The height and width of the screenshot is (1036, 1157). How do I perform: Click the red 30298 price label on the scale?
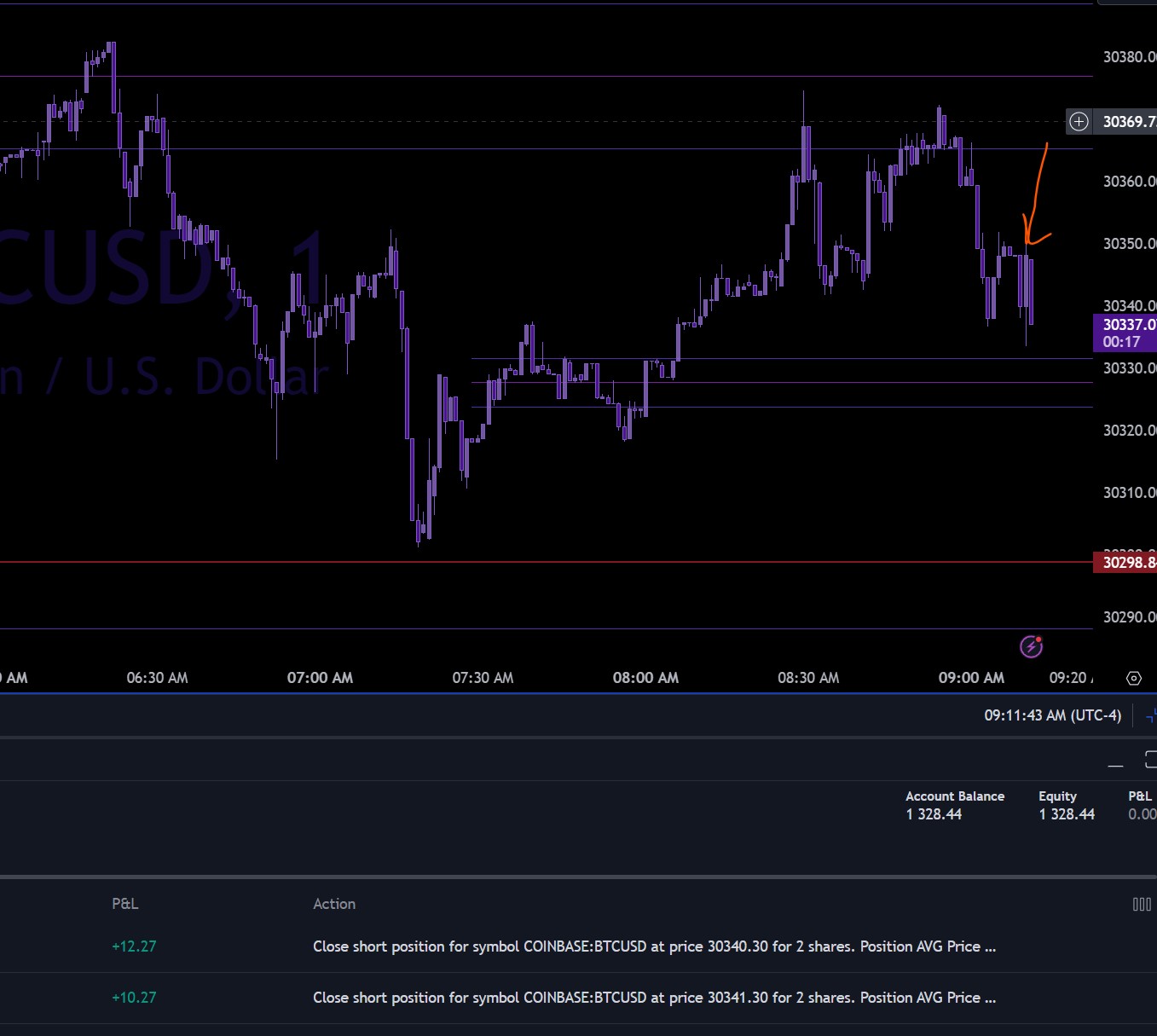pyautogui.click(x=1125, y=563)
